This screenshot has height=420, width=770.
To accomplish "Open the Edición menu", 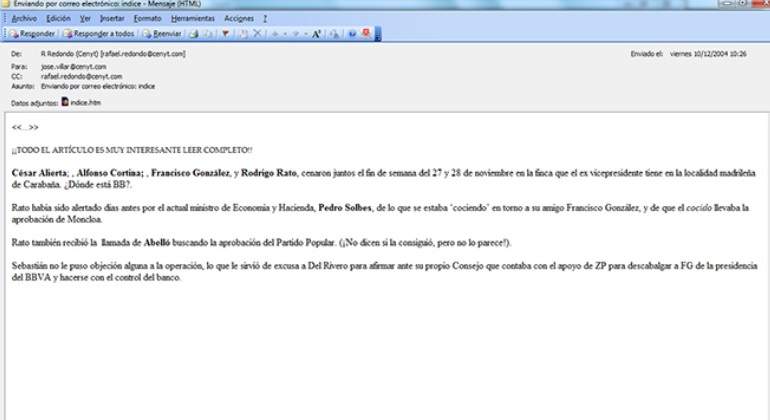I will pos(58,18).
